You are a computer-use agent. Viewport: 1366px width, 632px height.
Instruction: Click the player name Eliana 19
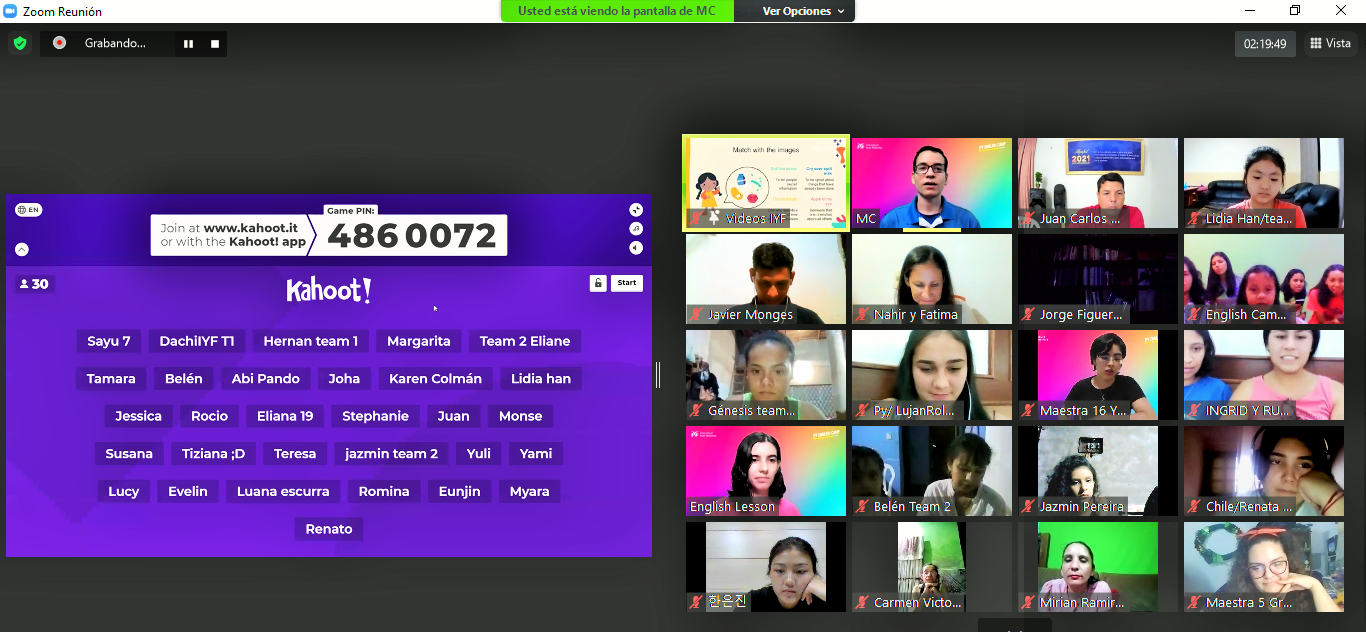pyautogui.click(x=285, y=416)
